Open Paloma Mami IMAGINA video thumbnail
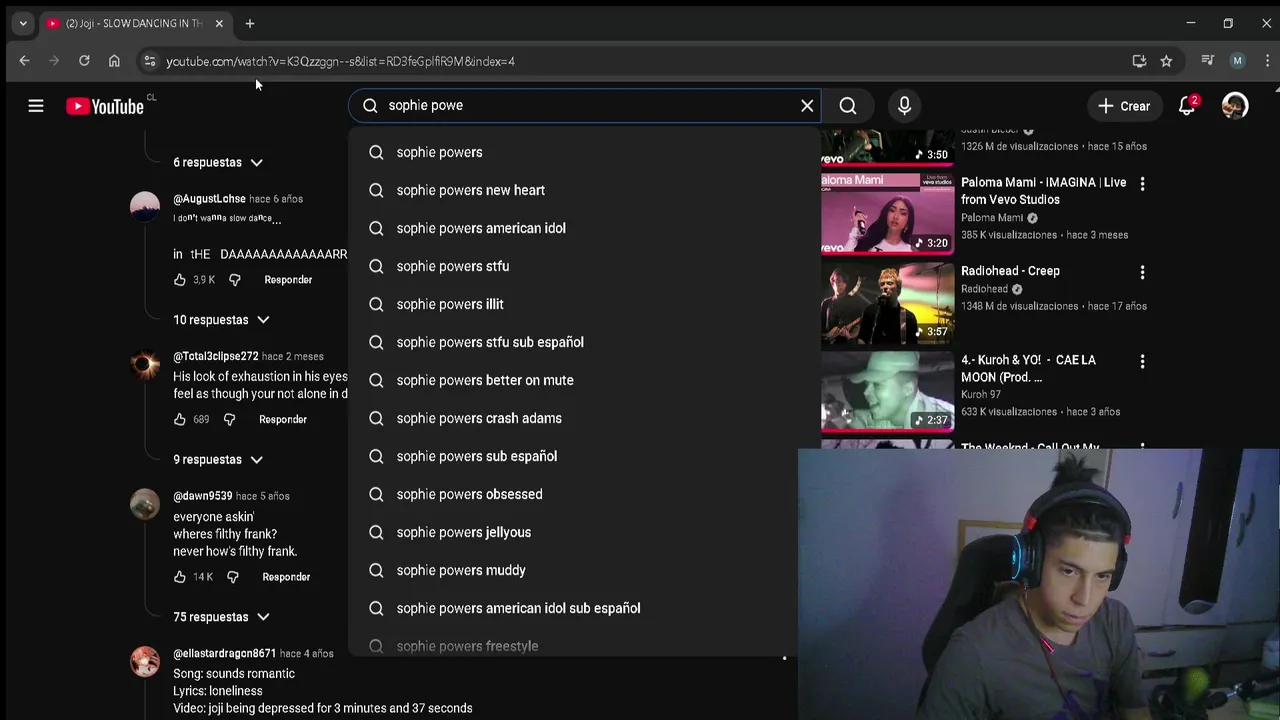This screenshot has height=720, width=1280. click(x=888, y=213)
